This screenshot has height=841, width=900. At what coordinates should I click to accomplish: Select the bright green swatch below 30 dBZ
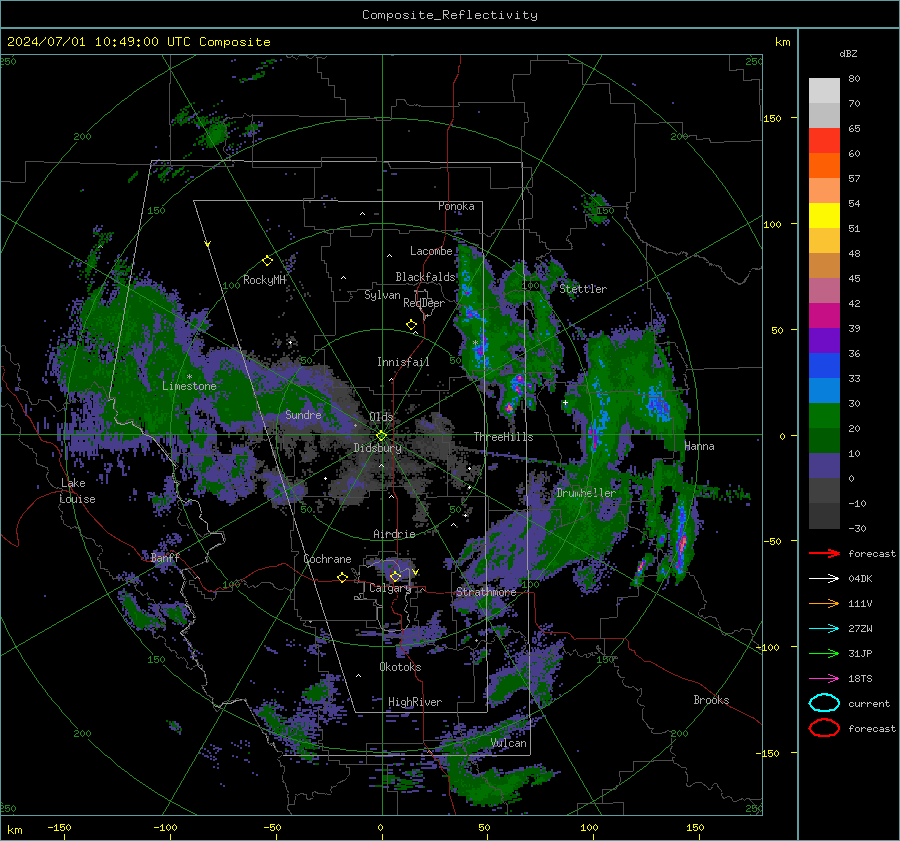point(824,415)
